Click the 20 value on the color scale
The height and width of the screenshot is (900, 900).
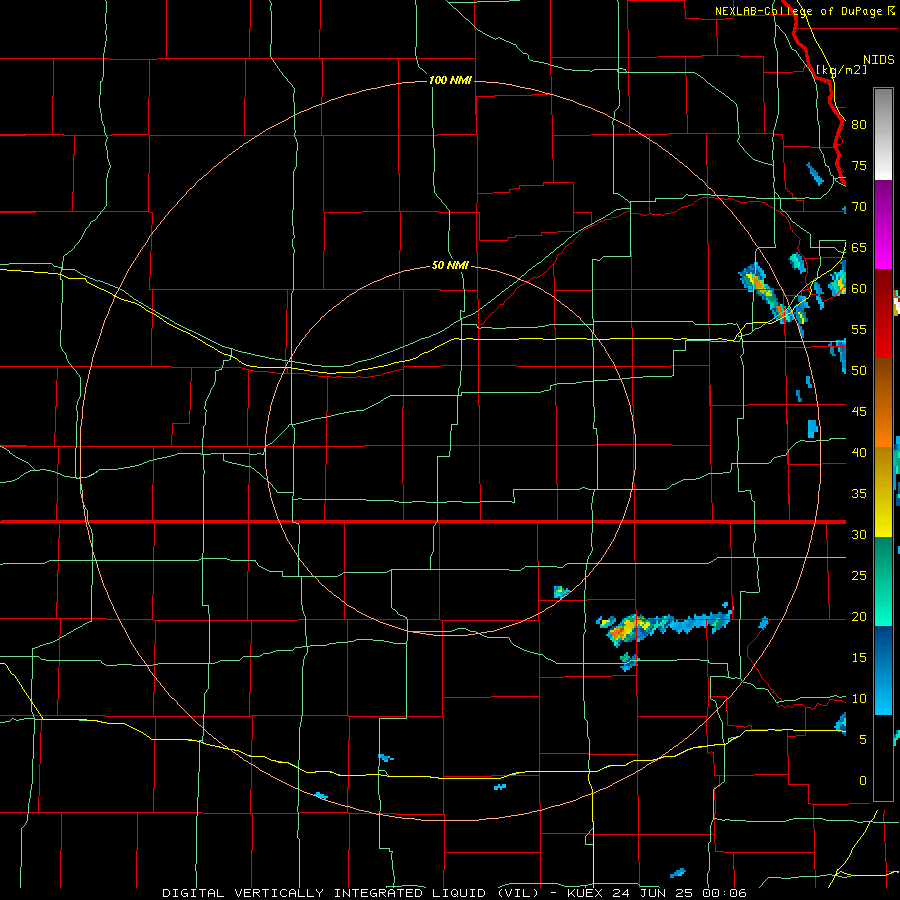point(859,616)
